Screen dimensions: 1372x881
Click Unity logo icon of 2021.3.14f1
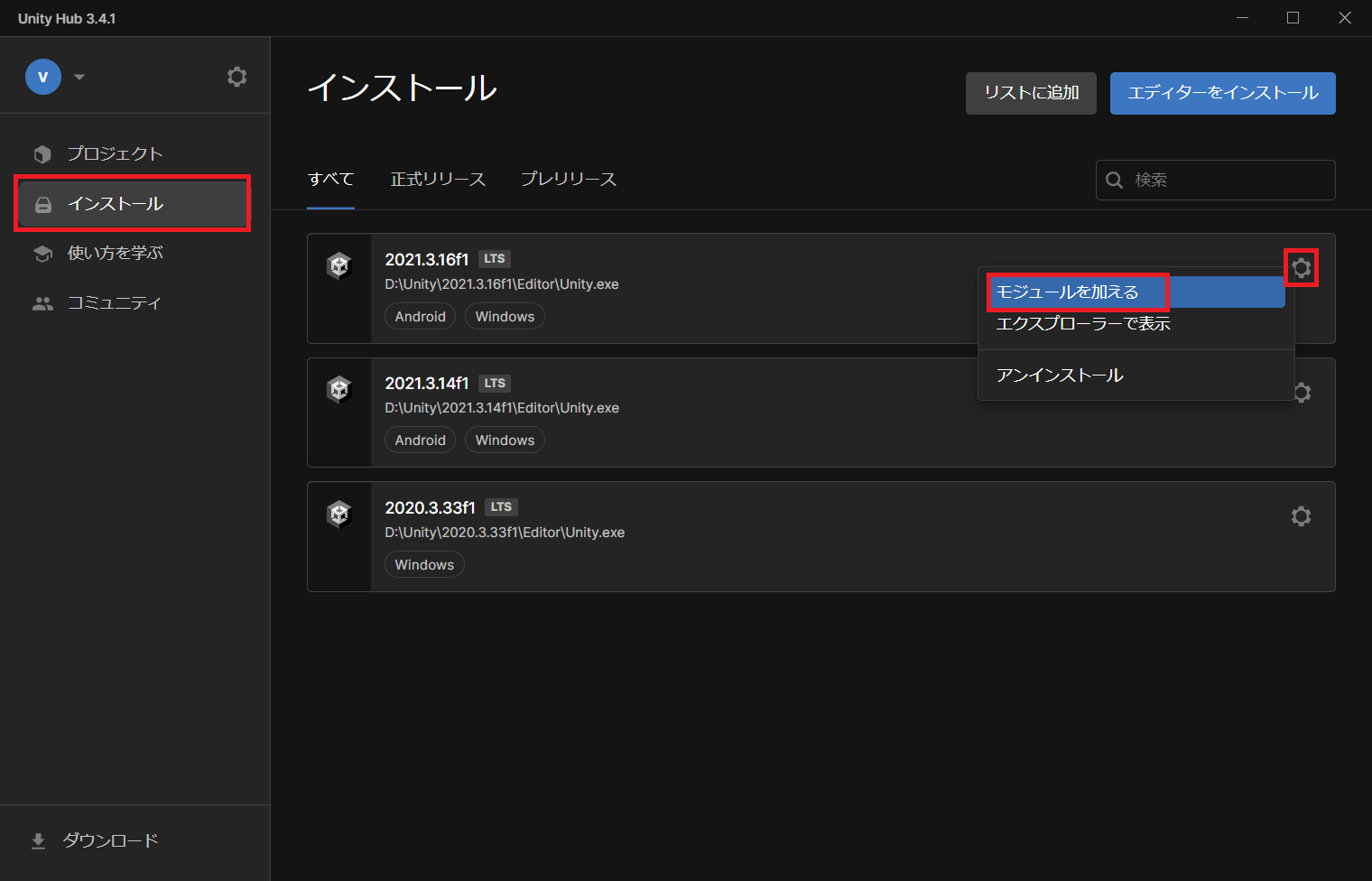[339, 389]
